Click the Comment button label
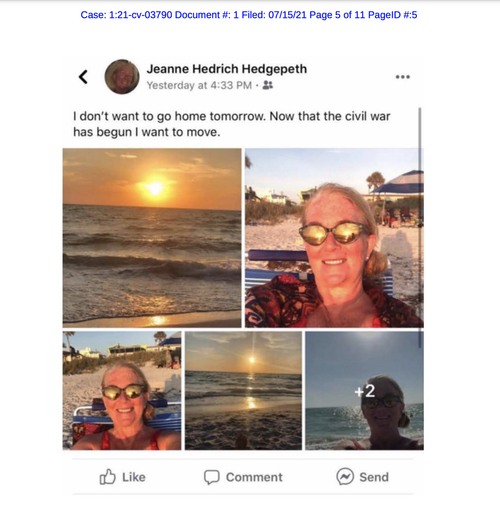Viewport: 500px width, 514px height. [x=254, y=477]
